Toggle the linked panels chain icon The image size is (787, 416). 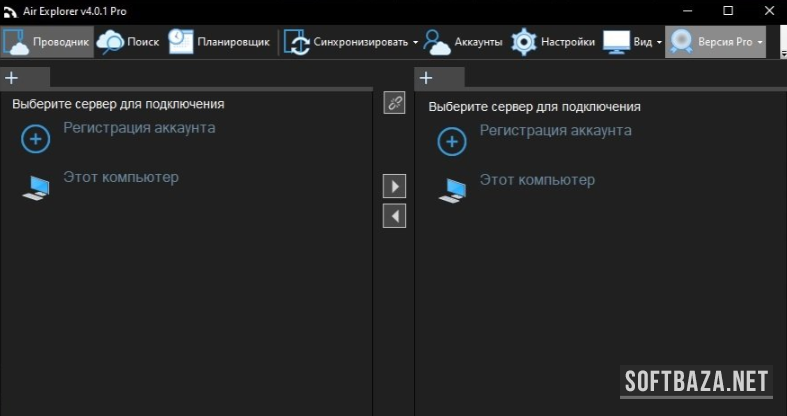pos(394,103)
